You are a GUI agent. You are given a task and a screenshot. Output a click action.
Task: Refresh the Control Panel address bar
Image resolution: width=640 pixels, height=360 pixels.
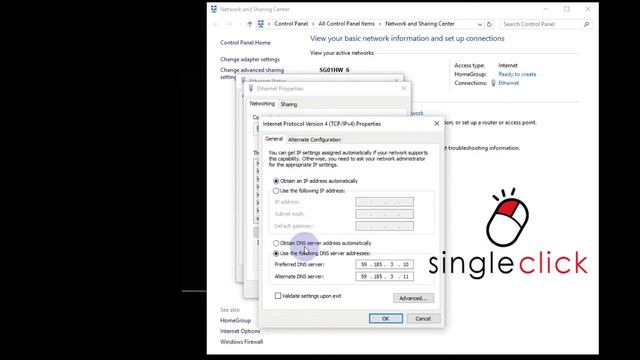pyautogui.click(x=489, y=24)
